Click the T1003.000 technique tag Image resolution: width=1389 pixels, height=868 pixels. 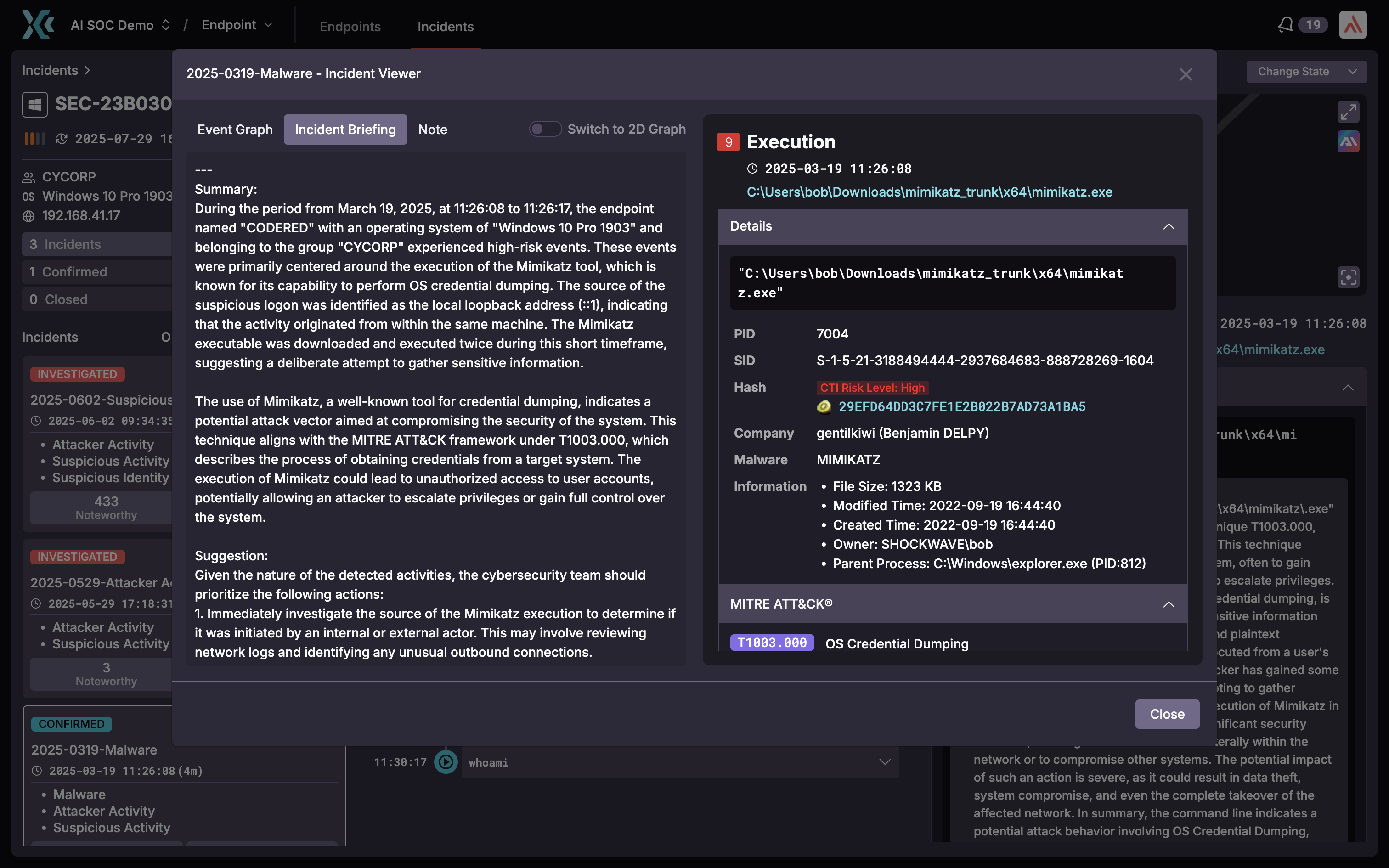[x=771, y=643]
